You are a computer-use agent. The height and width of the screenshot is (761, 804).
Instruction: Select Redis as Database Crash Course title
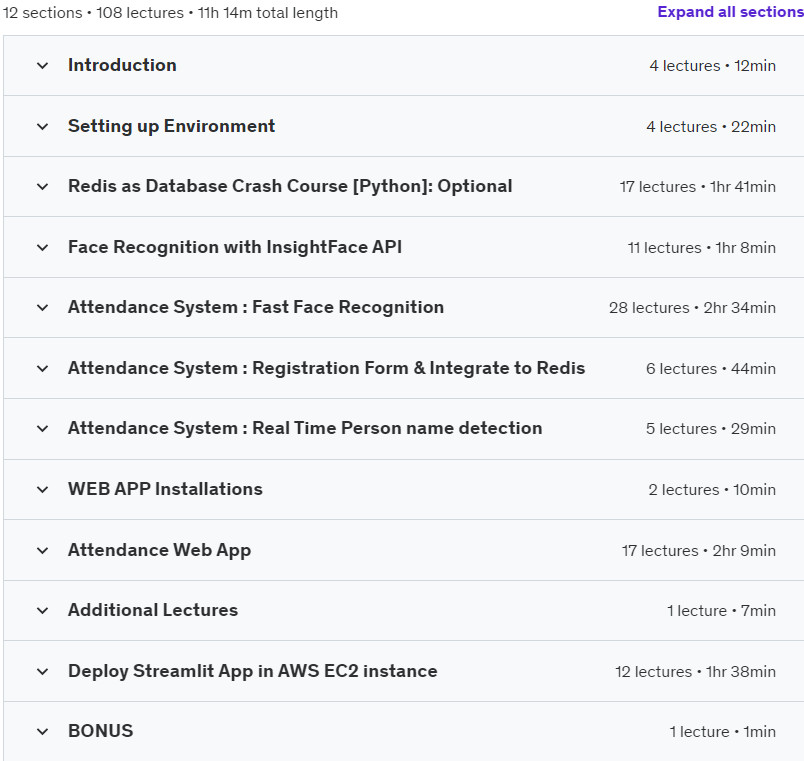point(290,186)
